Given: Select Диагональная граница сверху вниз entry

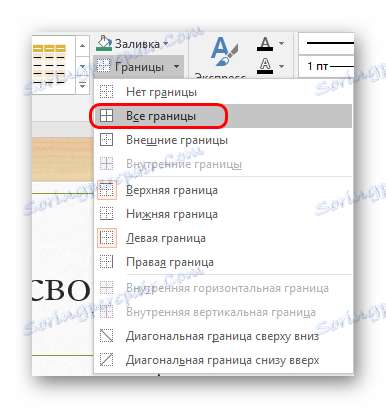Looking at the screenshot, I should (223, 336).
